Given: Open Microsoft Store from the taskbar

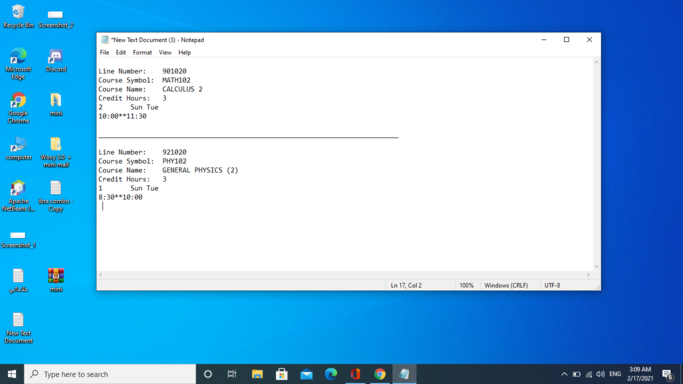Looking at the screenshot, I should [281, 374].
